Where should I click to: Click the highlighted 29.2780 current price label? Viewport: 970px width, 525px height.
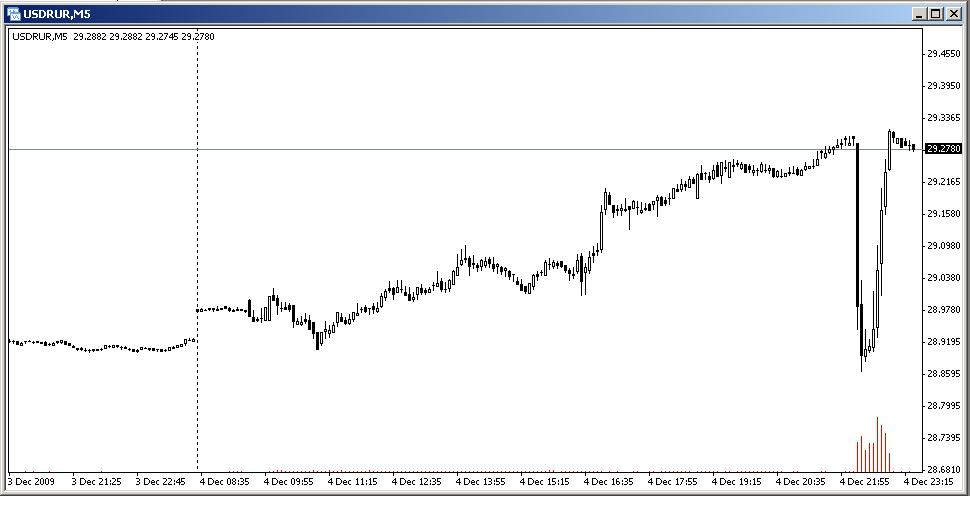tap(943, 149)
